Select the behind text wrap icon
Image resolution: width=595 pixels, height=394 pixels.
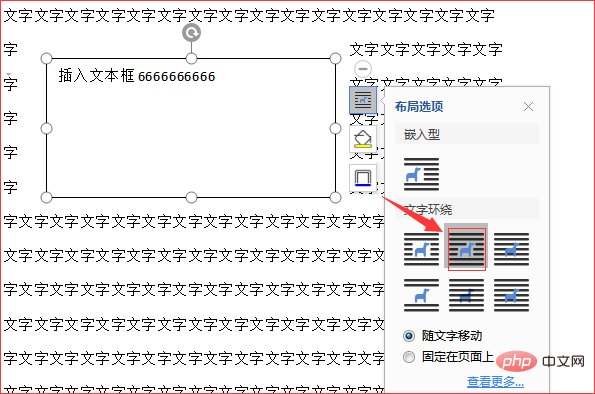[466, 295]
